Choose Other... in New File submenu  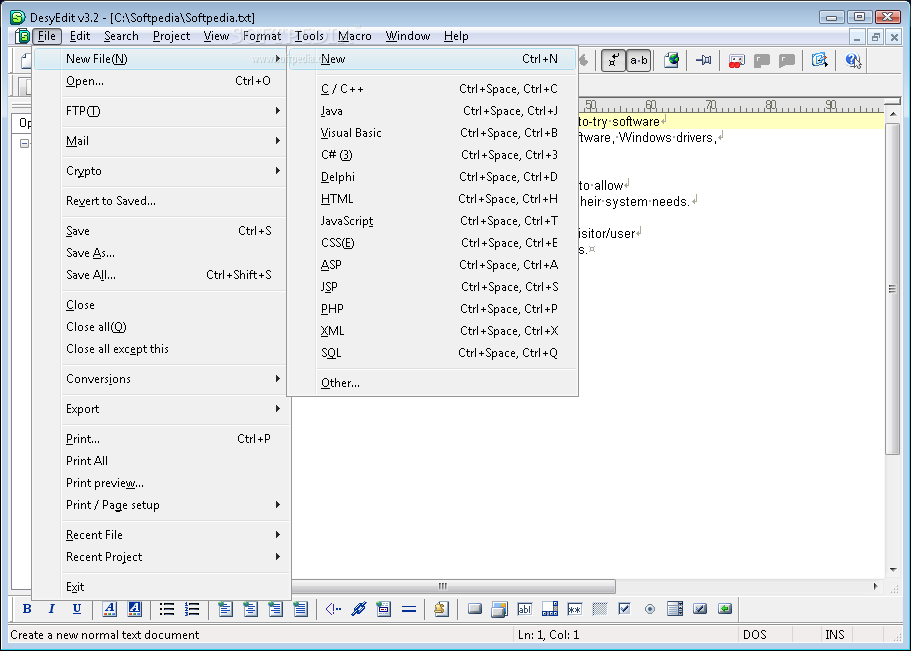point(432,383)
